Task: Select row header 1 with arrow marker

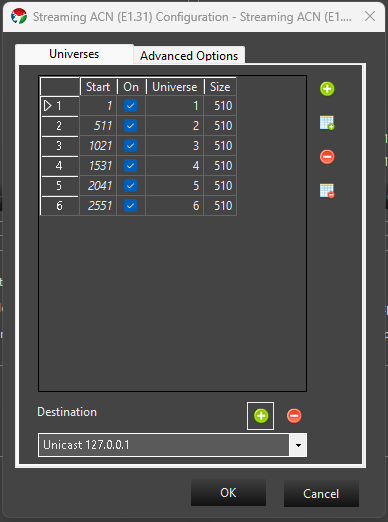Action: [60, 106]
